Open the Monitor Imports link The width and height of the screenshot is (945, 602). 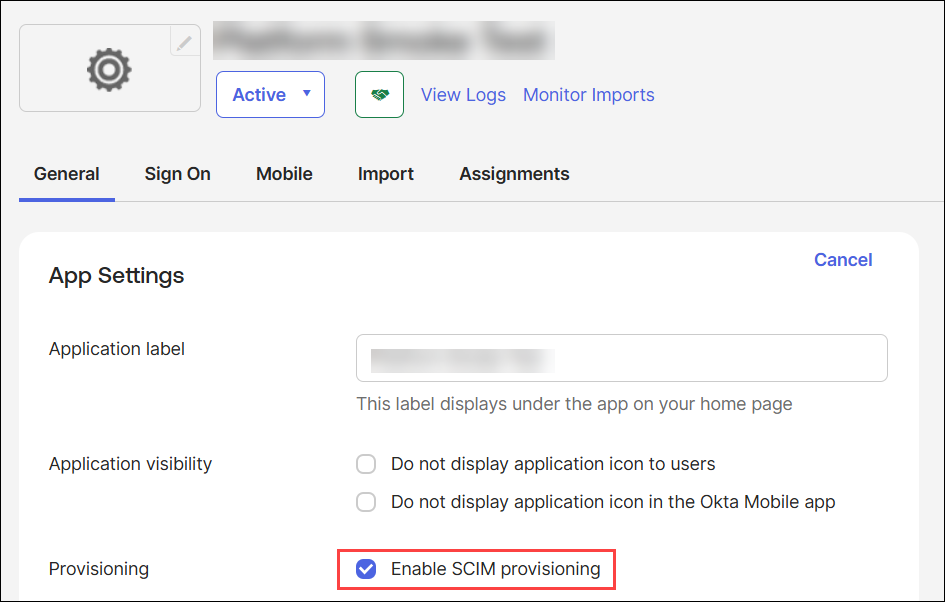588,95
